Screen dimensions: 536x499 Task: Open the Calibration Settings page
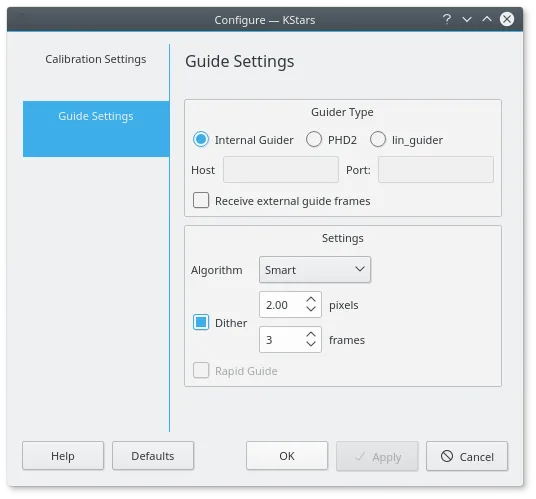96,59
